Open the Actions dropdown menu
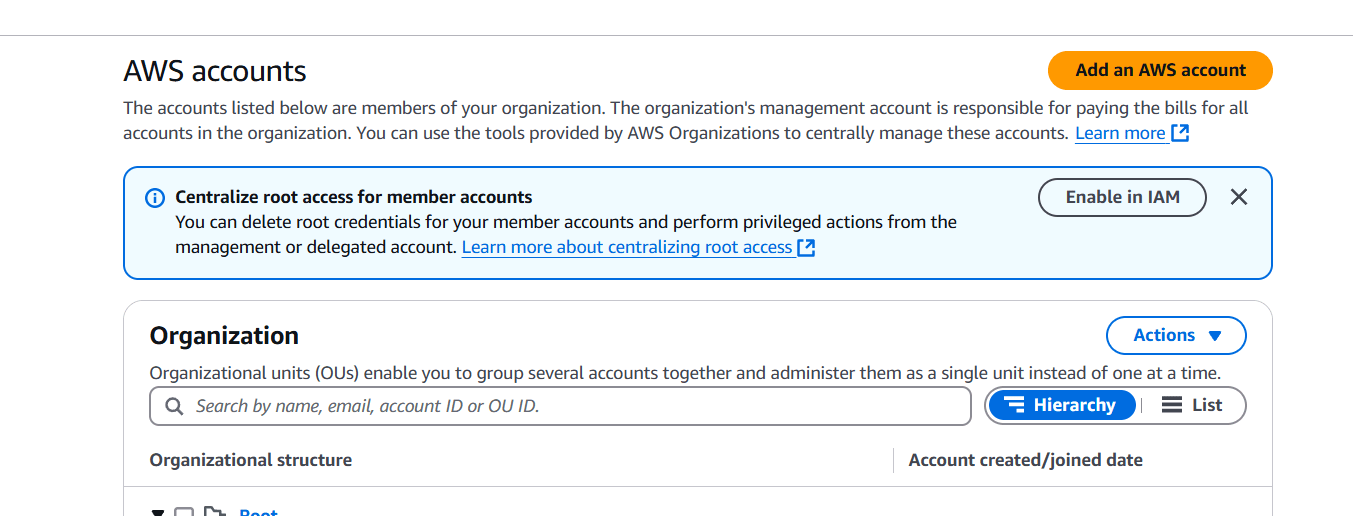 [x=1176, y=336]
